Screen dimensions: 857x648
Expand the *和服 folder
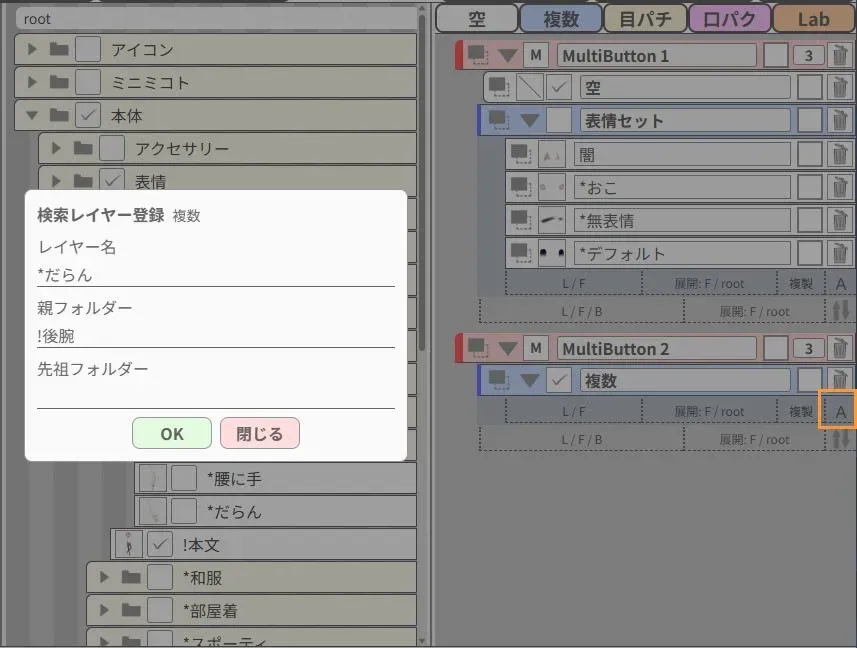pos(104,577)
